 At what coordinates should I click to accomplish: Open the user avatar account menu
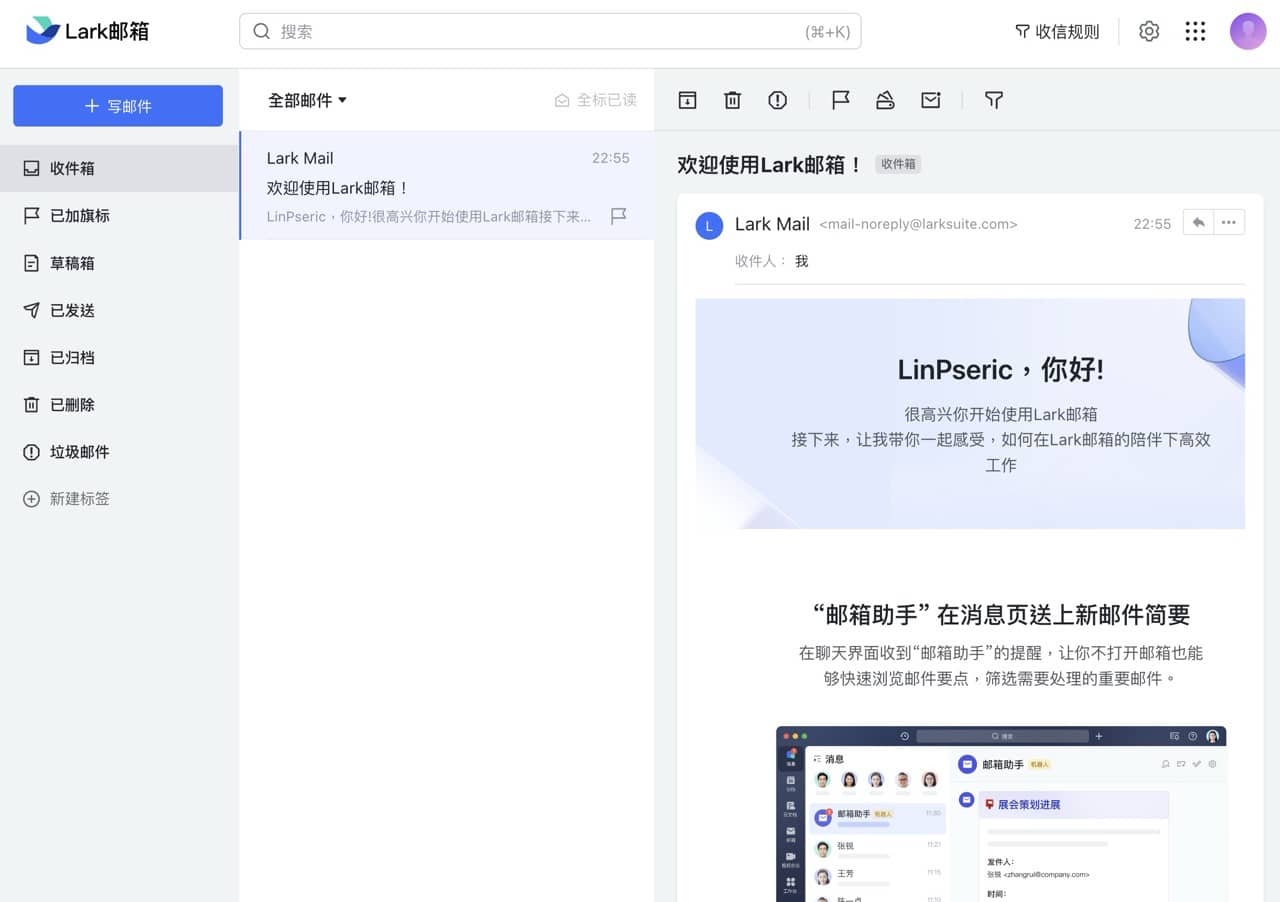(1248, 32)
